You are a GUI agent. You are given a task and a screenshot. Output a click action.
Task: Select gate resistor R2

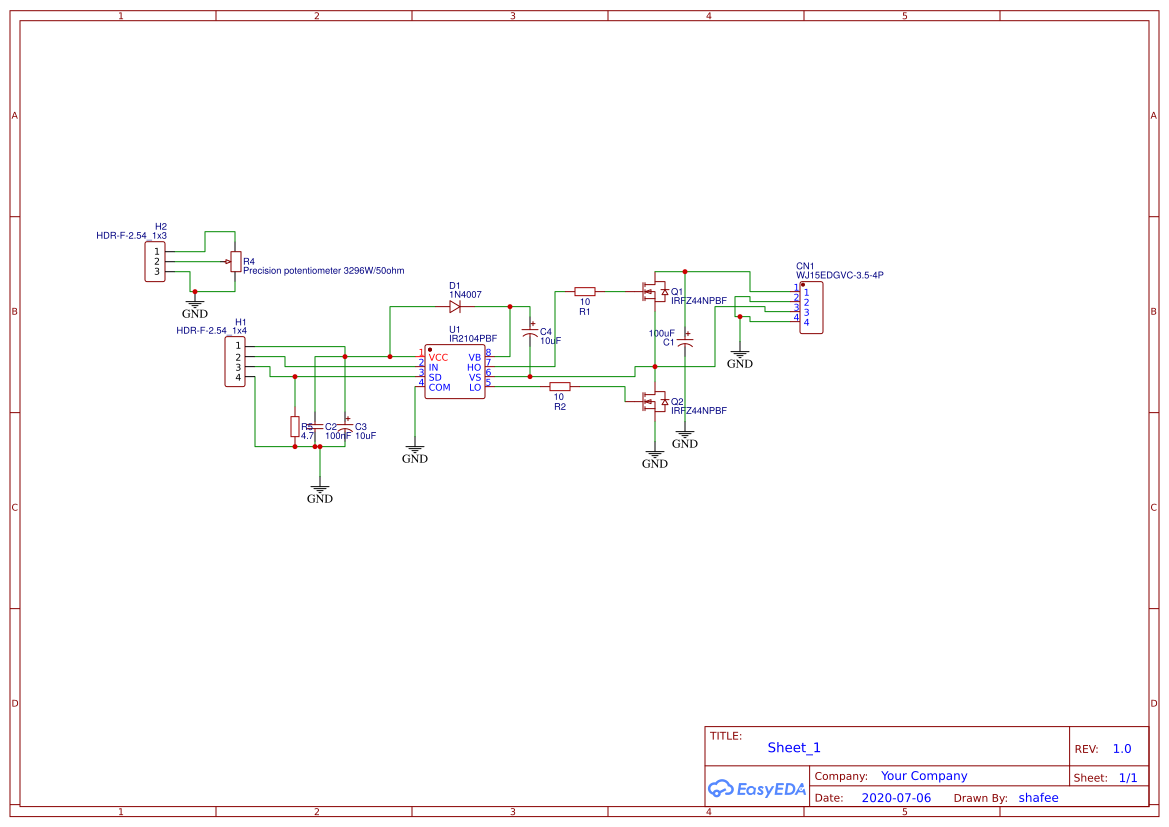(560, 388)
